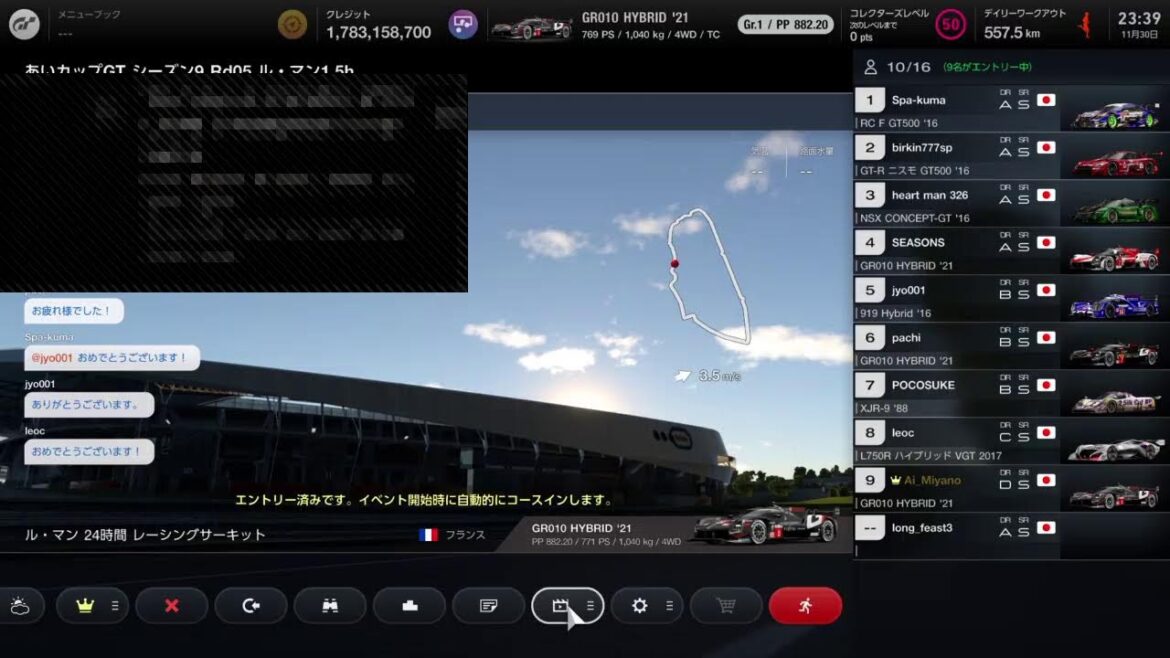Click the 919 Hybrid '16 car name

coord(895,313)
